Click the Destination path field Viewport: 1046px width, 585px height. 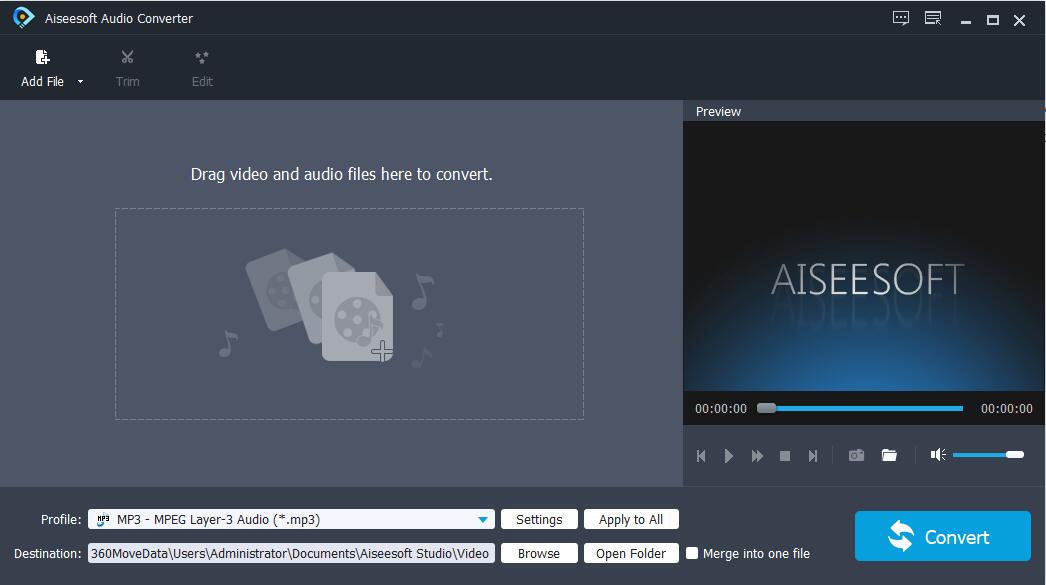pos(290,553)
